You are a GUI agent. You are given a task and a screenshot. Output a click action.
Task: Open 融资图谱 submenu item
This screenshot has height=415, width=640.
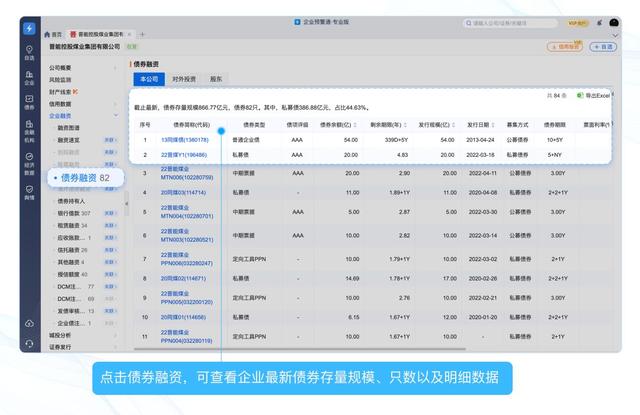[69, 128]
